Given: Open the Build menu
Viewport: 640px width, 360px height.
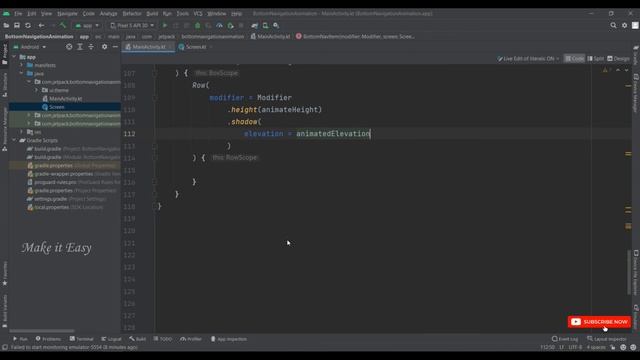Looking at the screenshot, I should pos(152,13).
